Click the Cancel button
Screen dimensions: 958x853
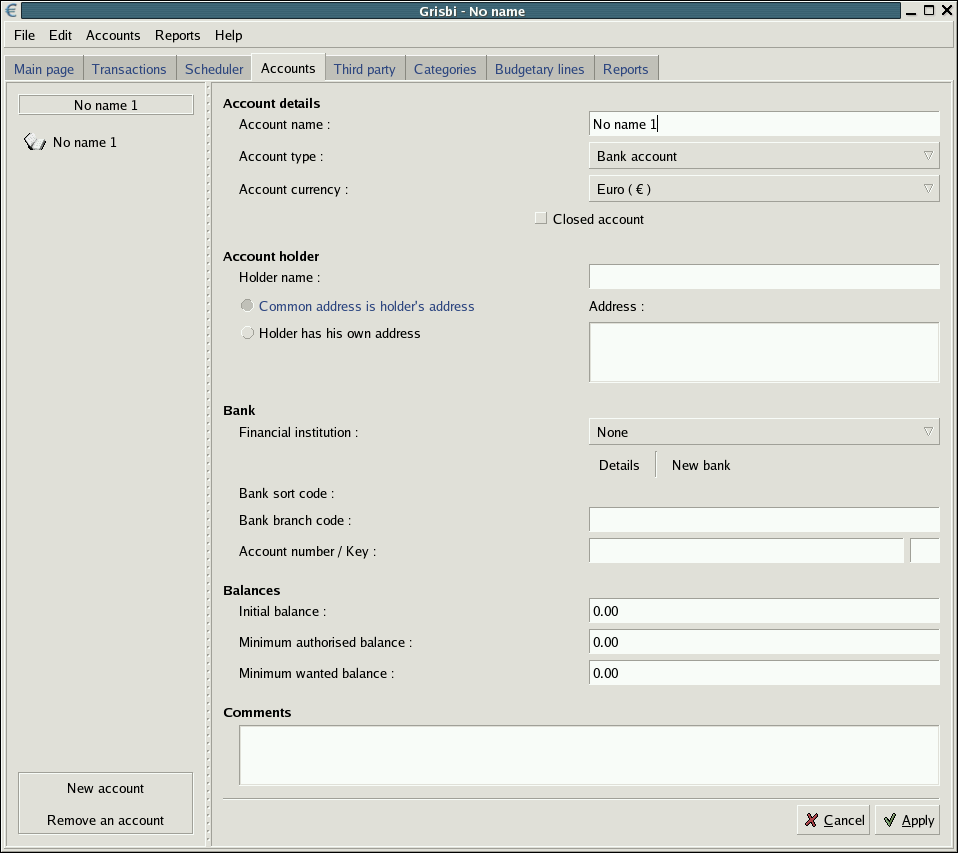[x=834, y=820]
